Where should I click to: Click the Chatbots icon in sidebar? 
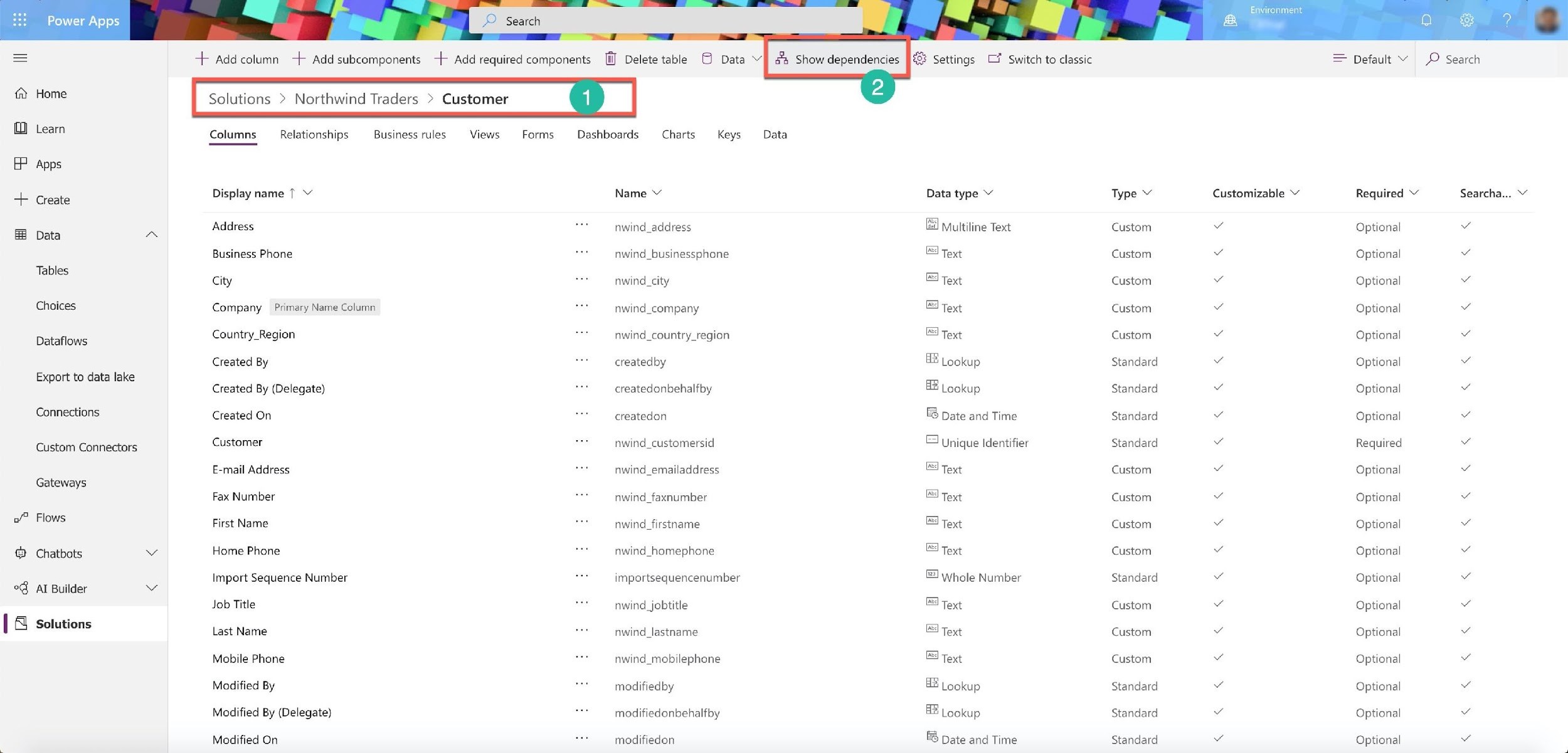pos(21,553)
